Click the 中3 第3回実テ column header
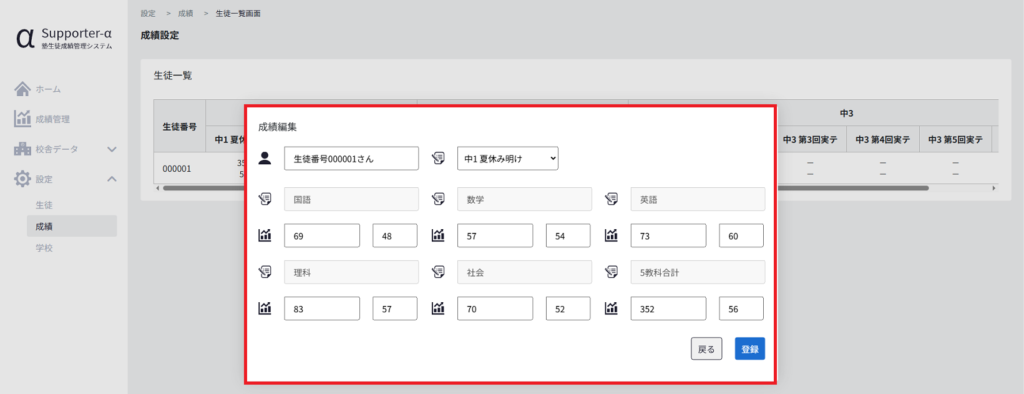1024x394 pixels. [x=810, y=139]
